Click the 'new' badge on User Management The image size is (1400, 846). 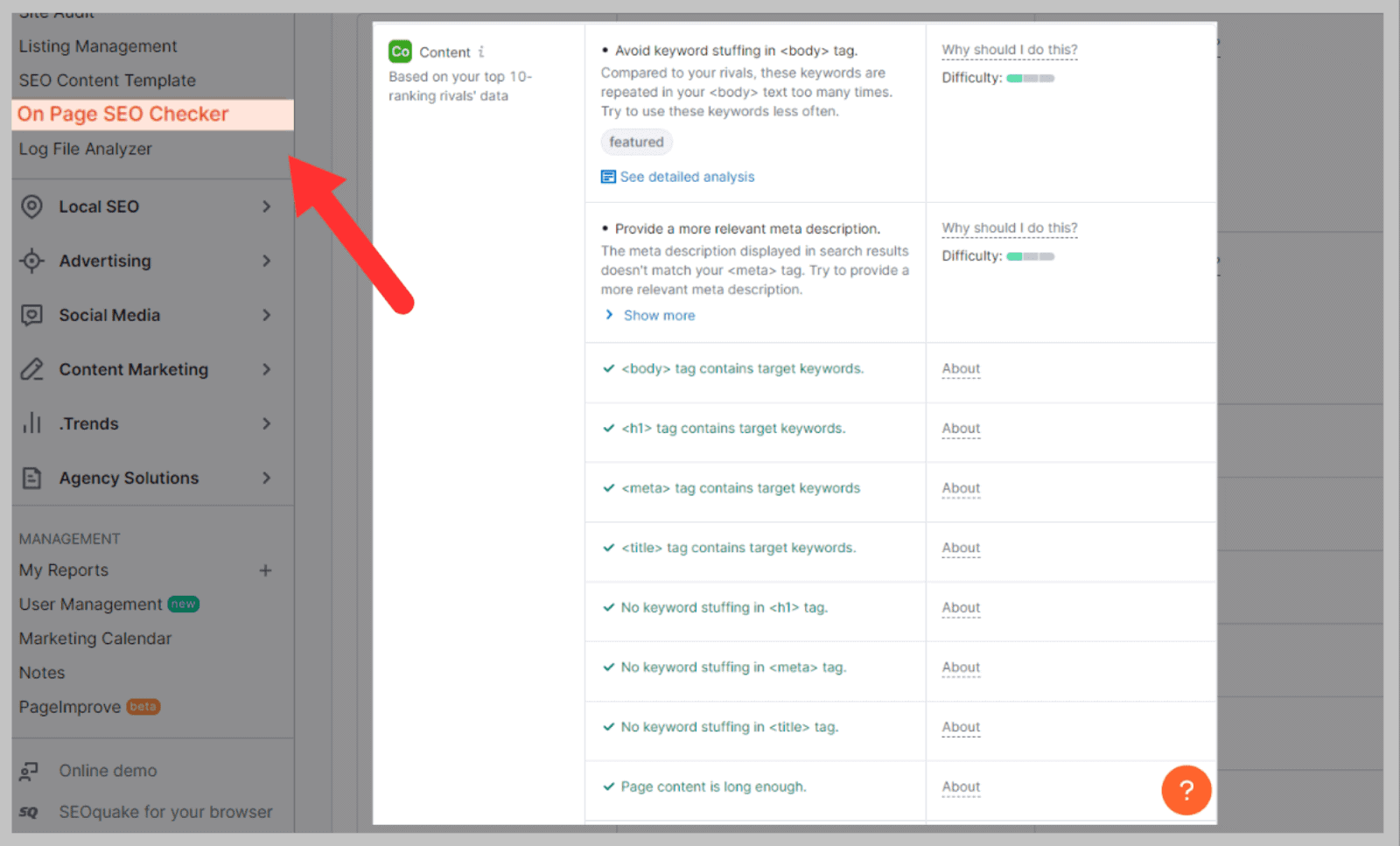(183, 605)
